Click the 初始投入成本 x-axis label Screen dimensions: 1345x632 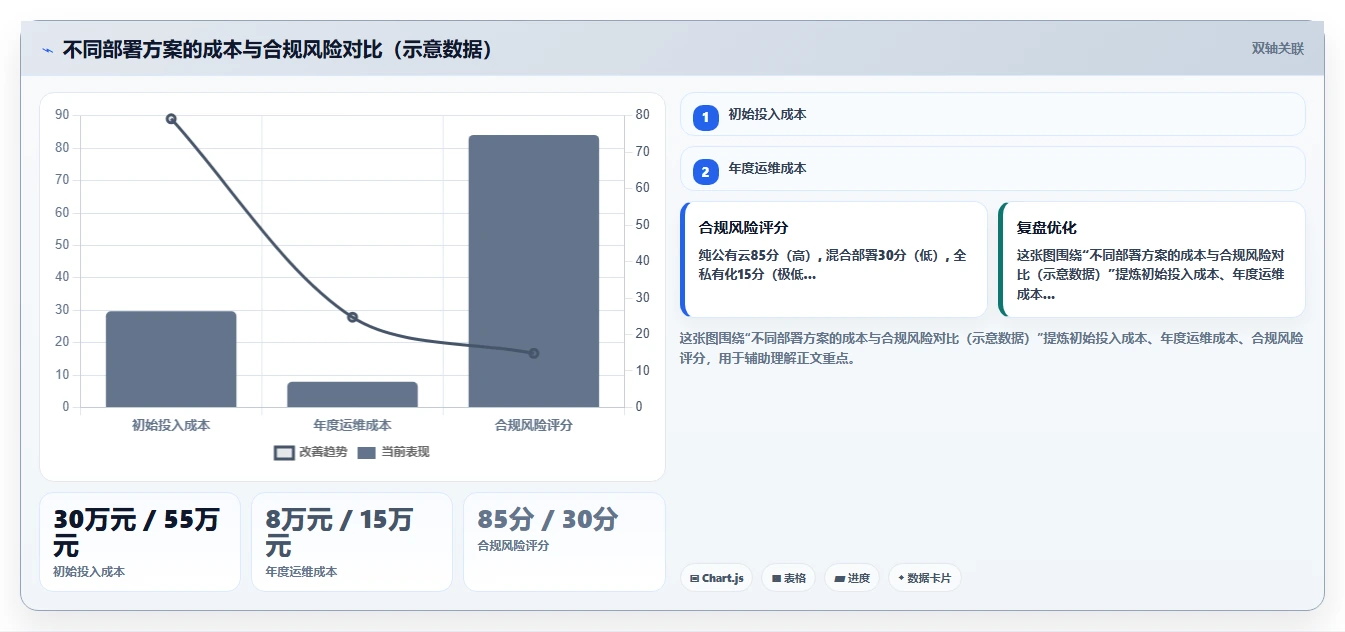171,425
